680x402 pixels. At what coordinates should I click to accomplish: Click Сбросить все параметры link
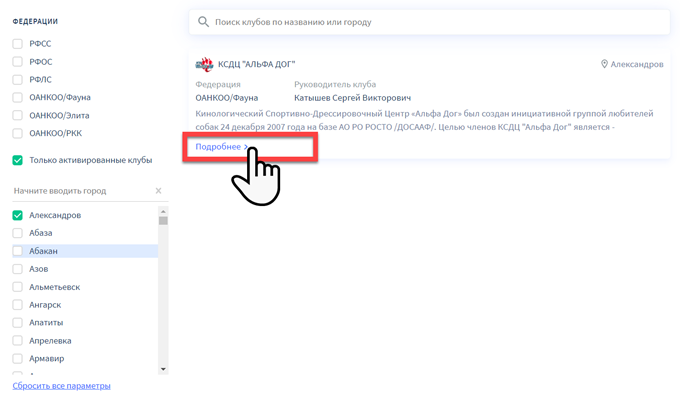pos(62,386)
